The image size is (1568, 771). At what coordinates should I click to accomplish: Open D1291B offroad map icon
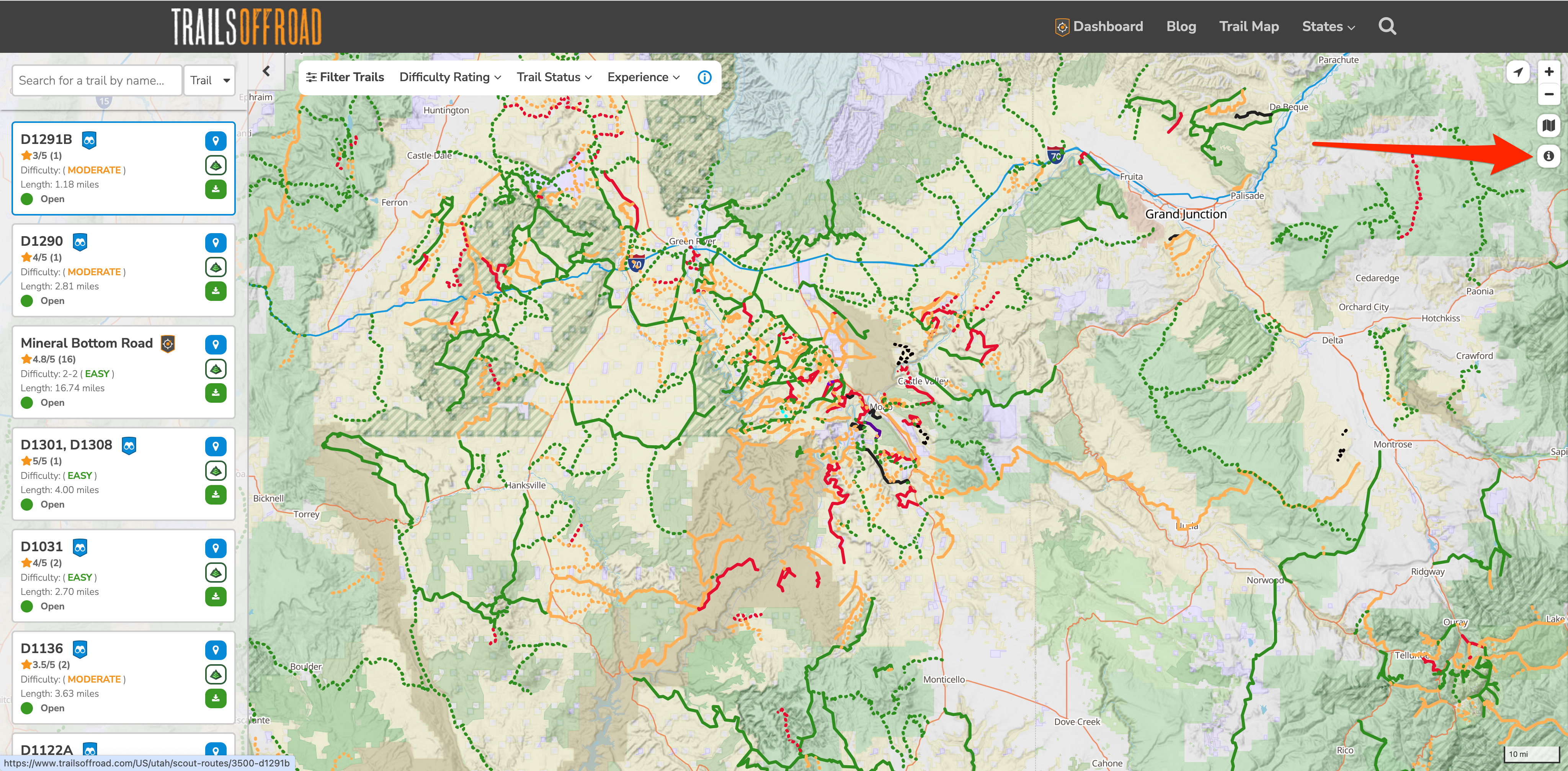click(216, 165)
